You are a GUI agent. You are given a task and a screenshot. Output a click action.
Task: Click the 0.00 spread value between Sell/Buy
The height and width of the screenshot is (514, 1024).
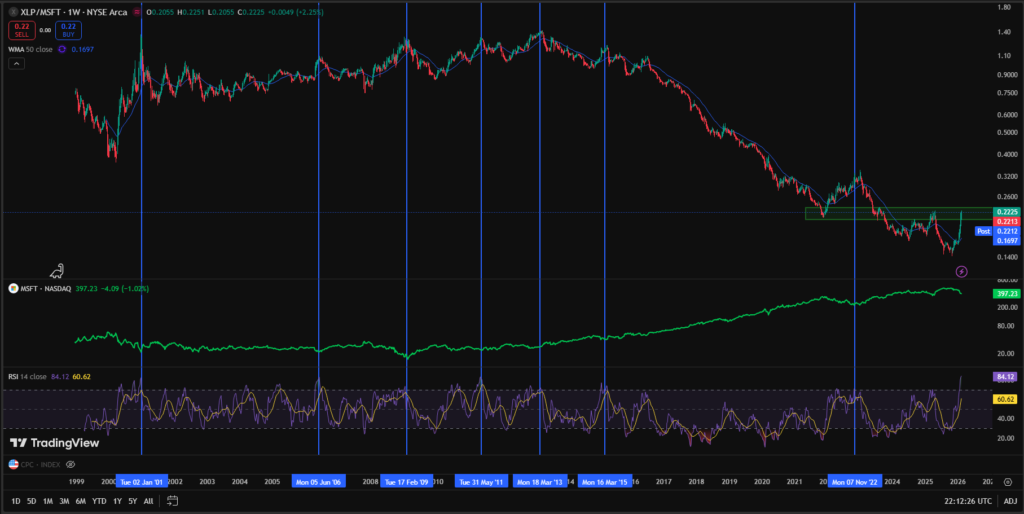tap(45, 30)
